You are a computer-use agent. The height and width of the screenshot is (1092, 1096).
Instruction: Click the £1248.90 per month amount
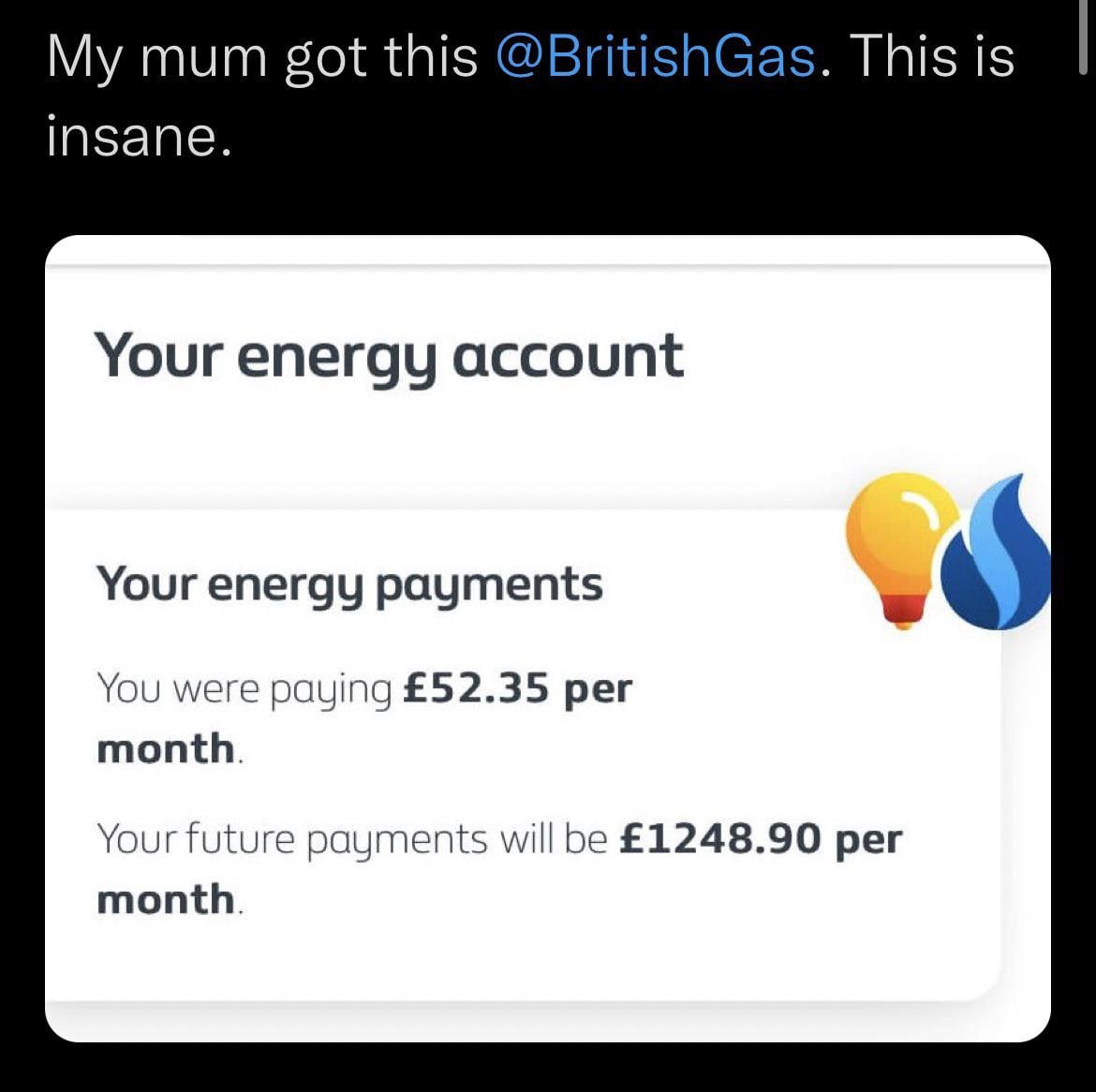pyautogui.click(x=759, y=840)
